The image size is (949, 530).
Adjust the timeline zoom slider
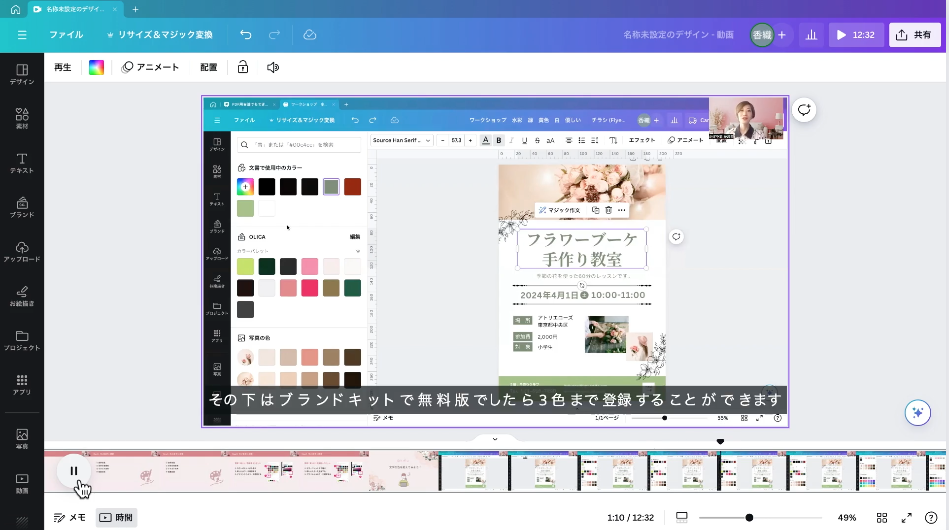point(749,517)
